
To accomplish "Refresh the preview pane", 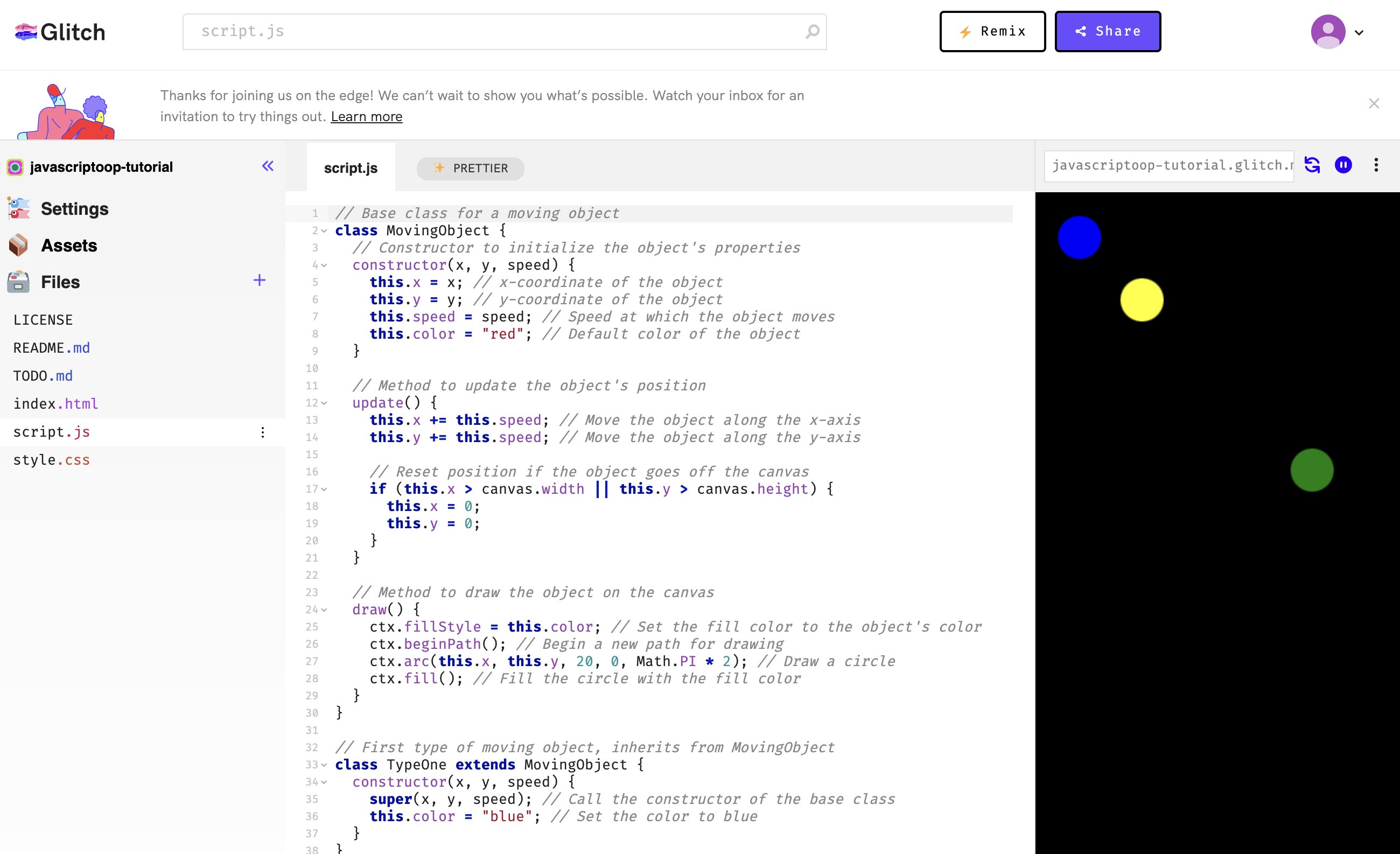I will (x=1312, y=165).
